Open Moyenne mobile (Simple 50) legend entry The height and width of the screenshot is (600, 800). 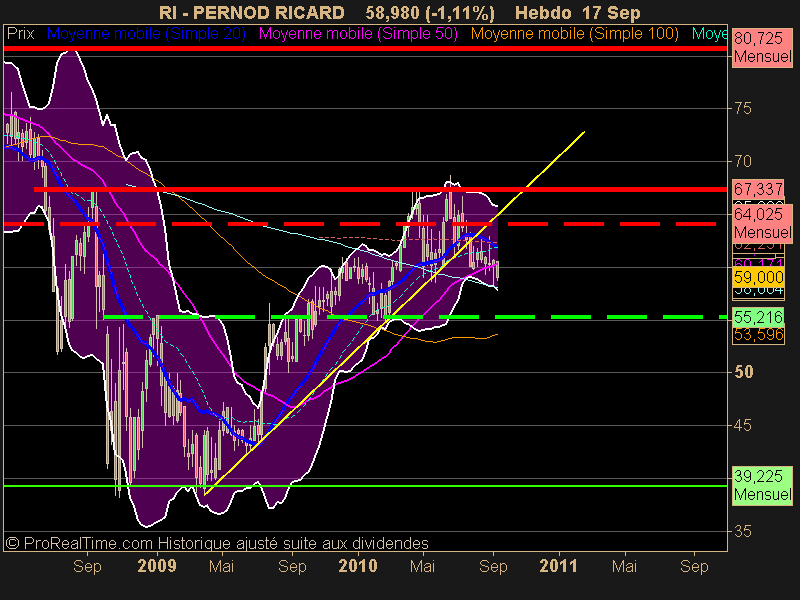(x=358, y=34)
